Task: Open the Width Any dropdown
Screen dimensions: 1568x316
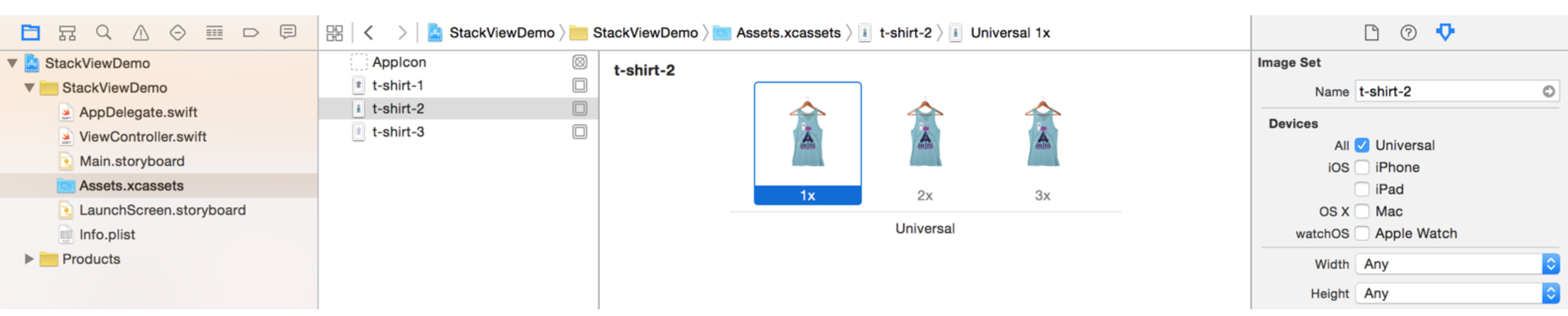Action: [1457, 264]
